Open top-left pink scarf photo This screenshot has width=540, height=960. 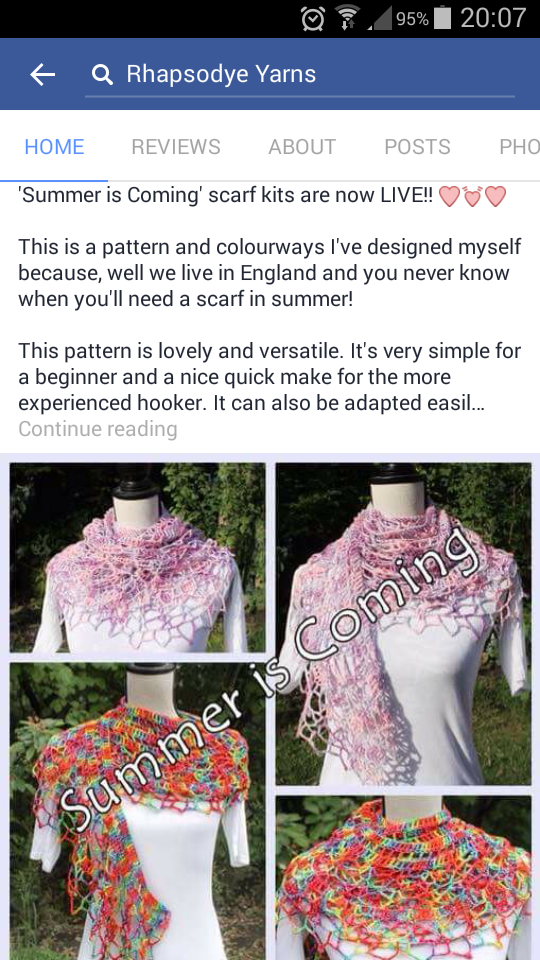coord(138,558)
